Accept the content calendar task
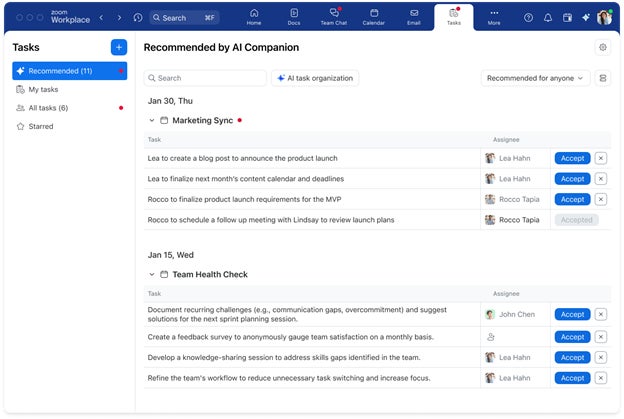This screenshot has height=419, width=624. pyautogui.click(x=572, y=179)
